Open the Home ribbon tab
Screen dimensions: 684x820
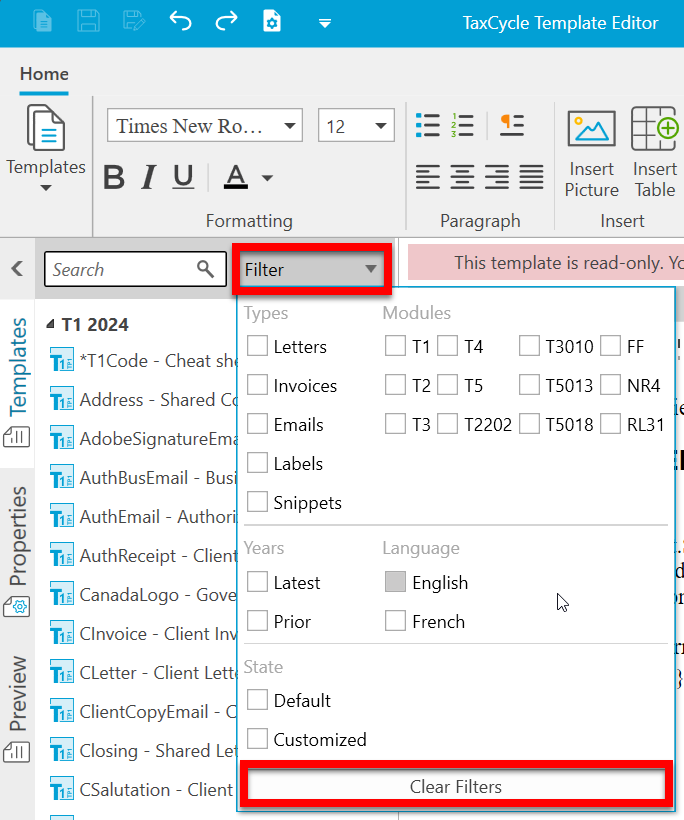(44, 74)
